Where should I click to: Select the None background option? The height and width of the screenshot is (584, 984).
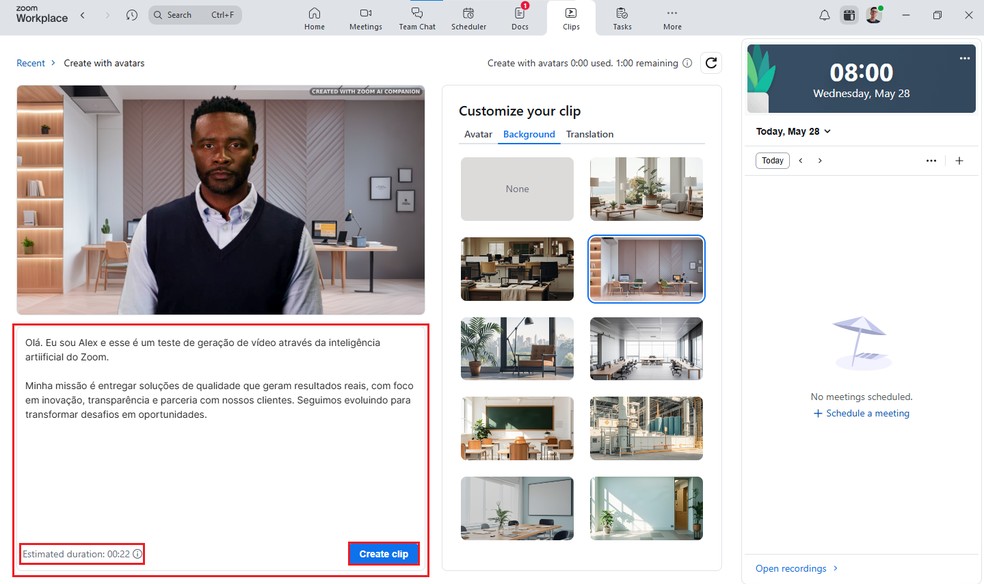(x=517, y=189)
